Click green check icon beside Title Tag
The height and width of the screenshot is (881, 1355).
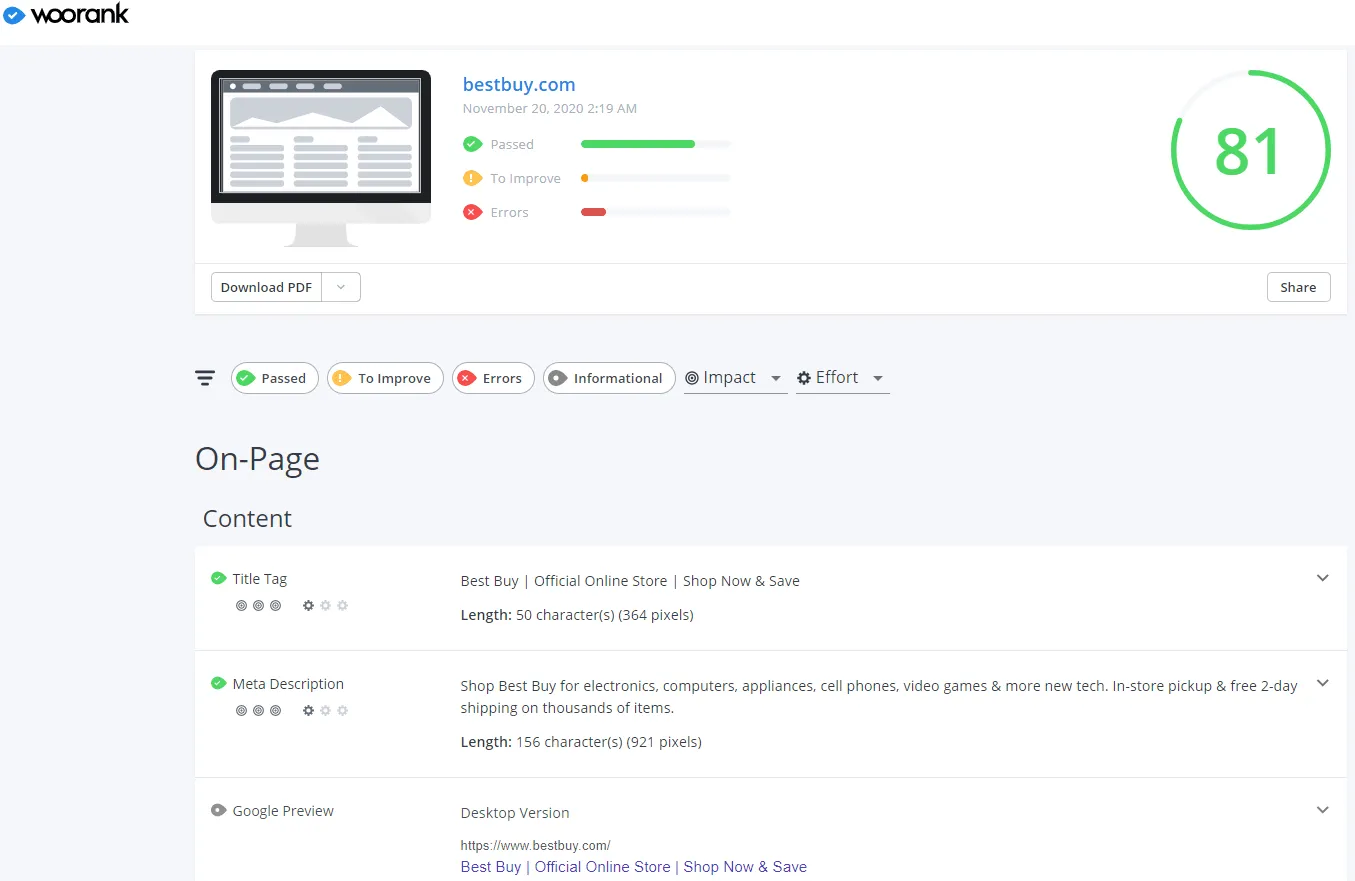[218, 579]
